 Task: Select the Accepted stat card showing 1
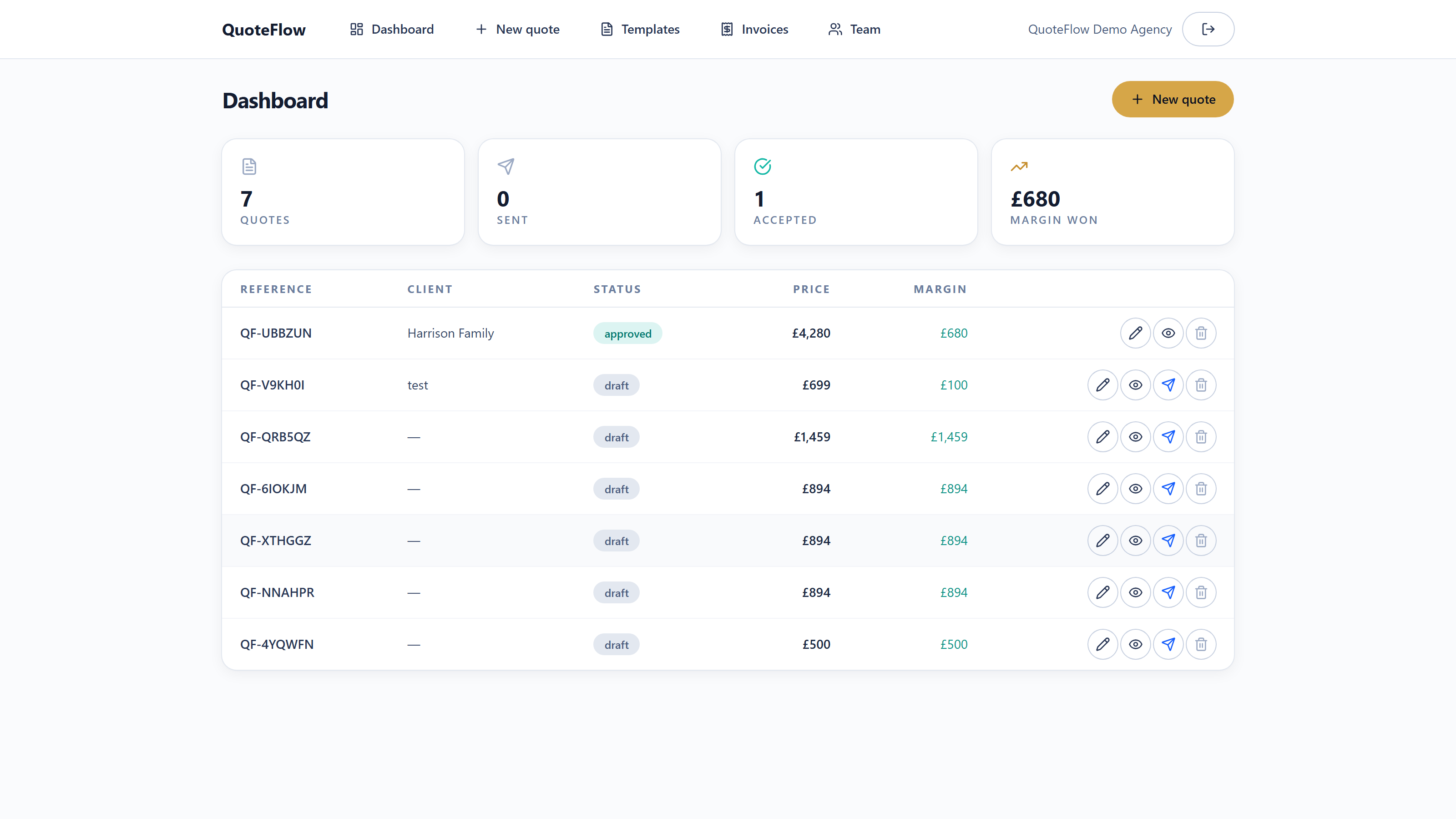click(x=856, y=192)
